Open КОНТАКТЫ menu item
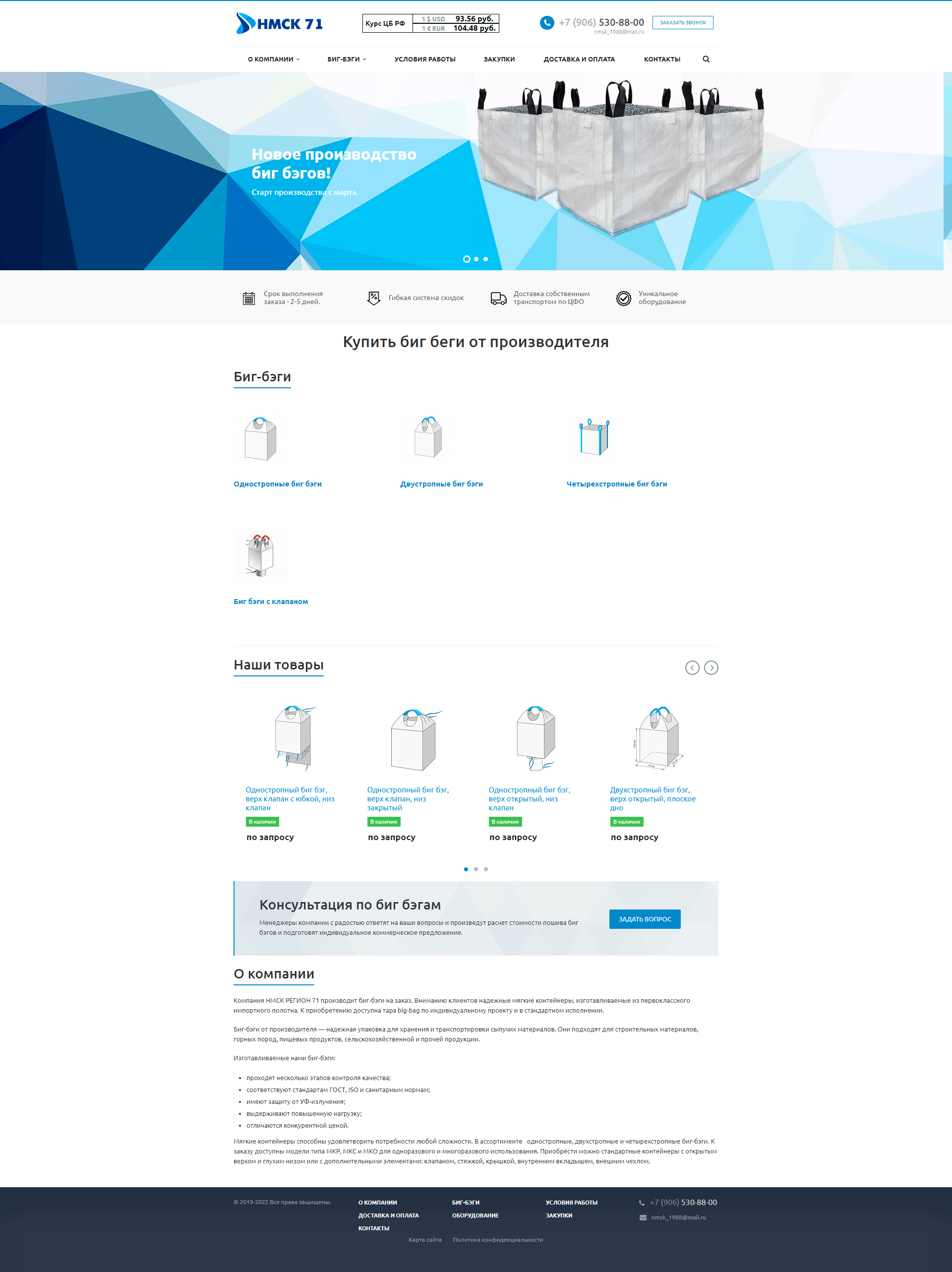 pos(661,59)
